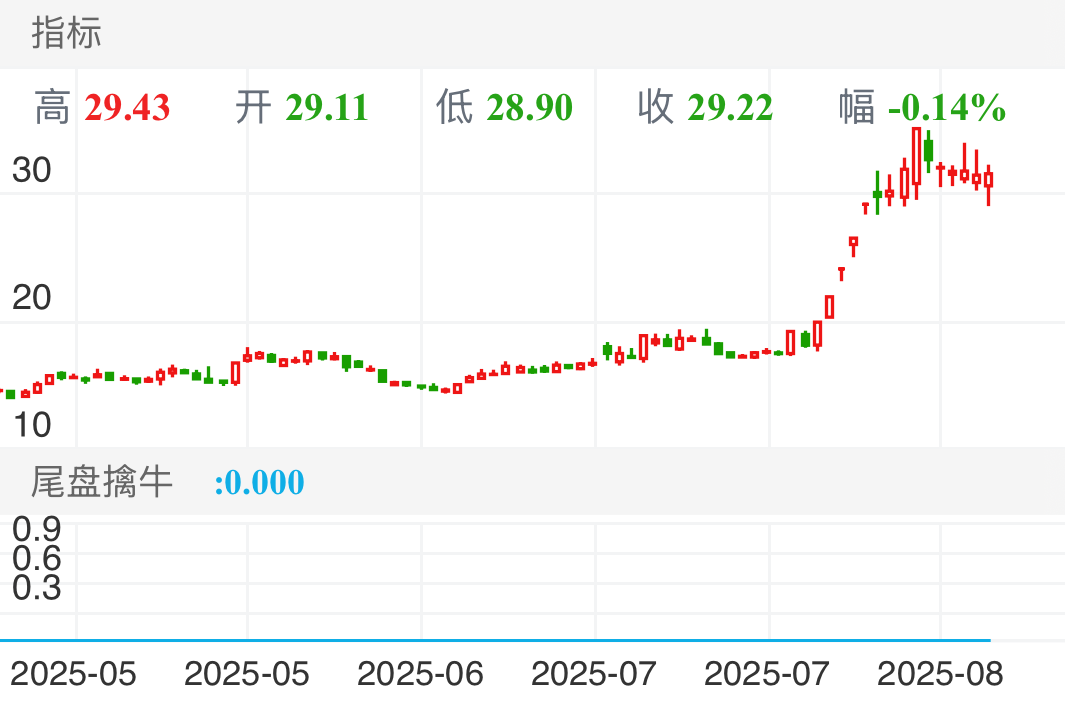Click the 20 price axis label
Viewport: 1065px width, 708px height.
point(31,298)
